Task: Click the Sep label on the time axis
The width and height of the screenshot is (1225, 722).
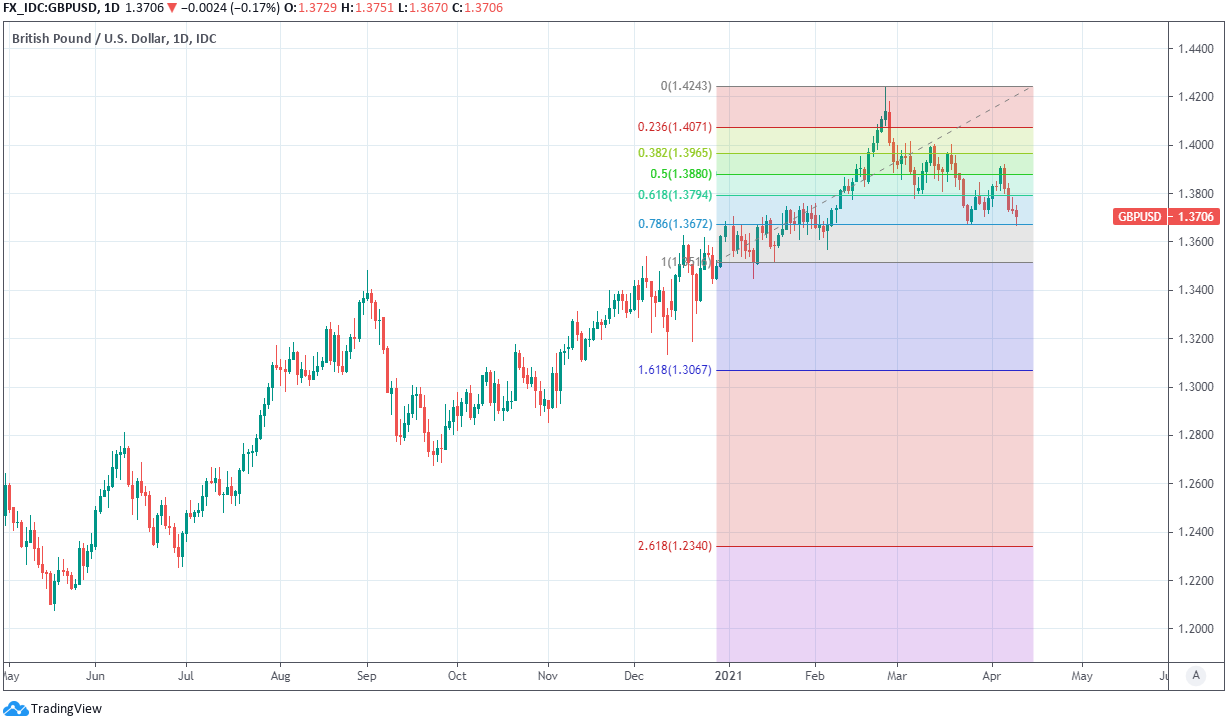Action: point(366,676)
